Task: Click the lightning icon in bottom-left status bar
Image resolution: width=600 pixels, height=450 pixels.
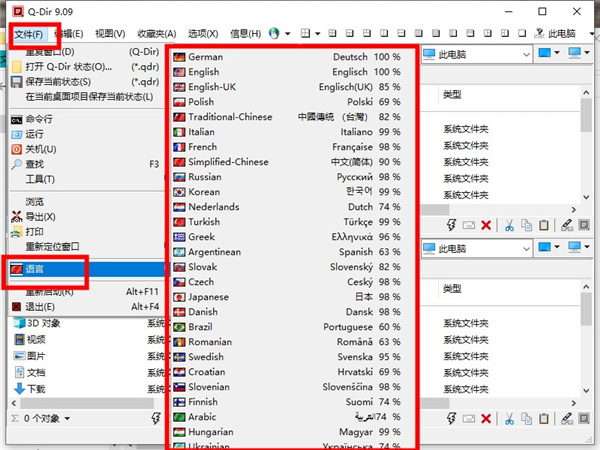Action: click(155, 418)
